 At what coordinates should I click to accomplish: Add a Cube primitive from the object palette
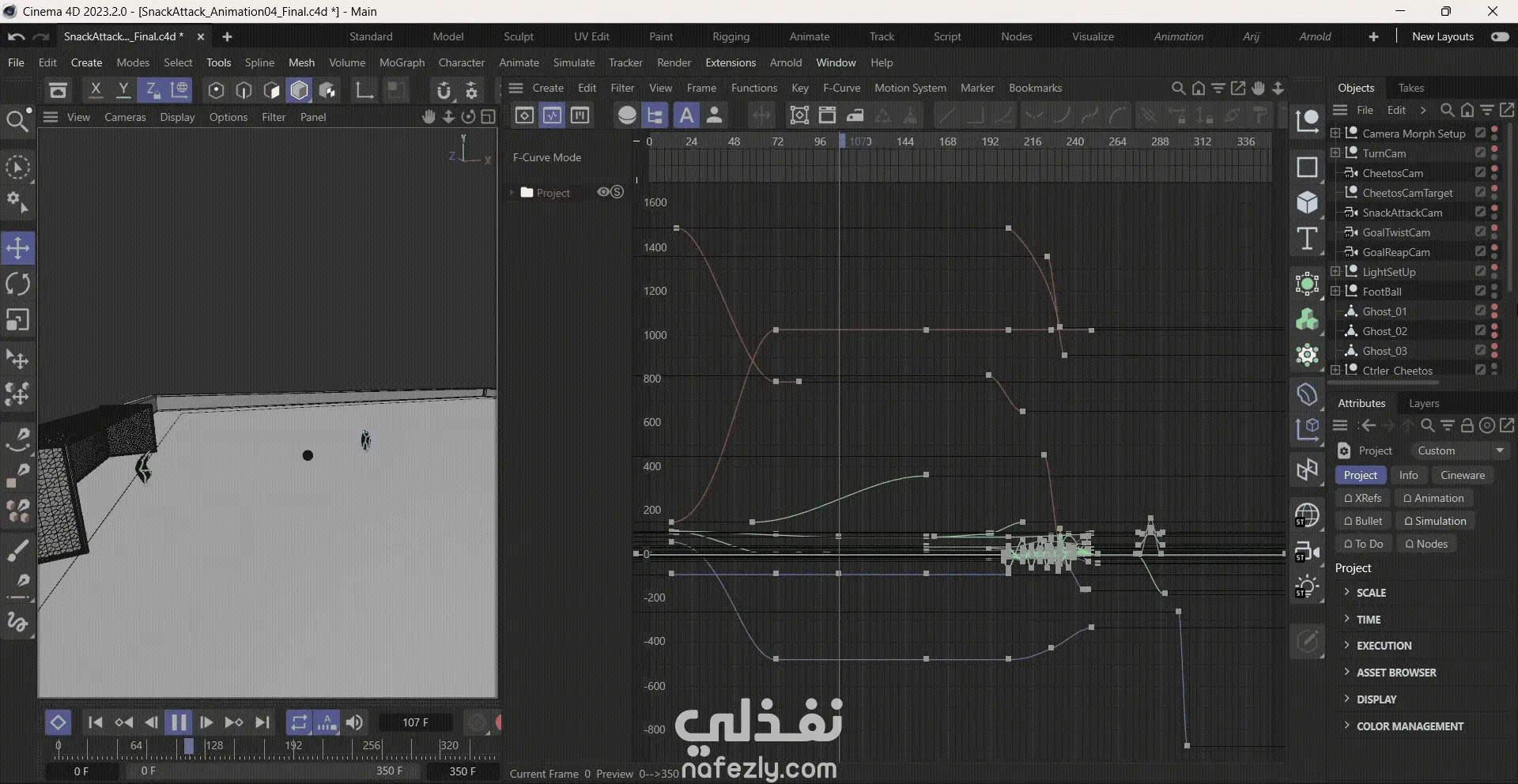[1307, 202]
